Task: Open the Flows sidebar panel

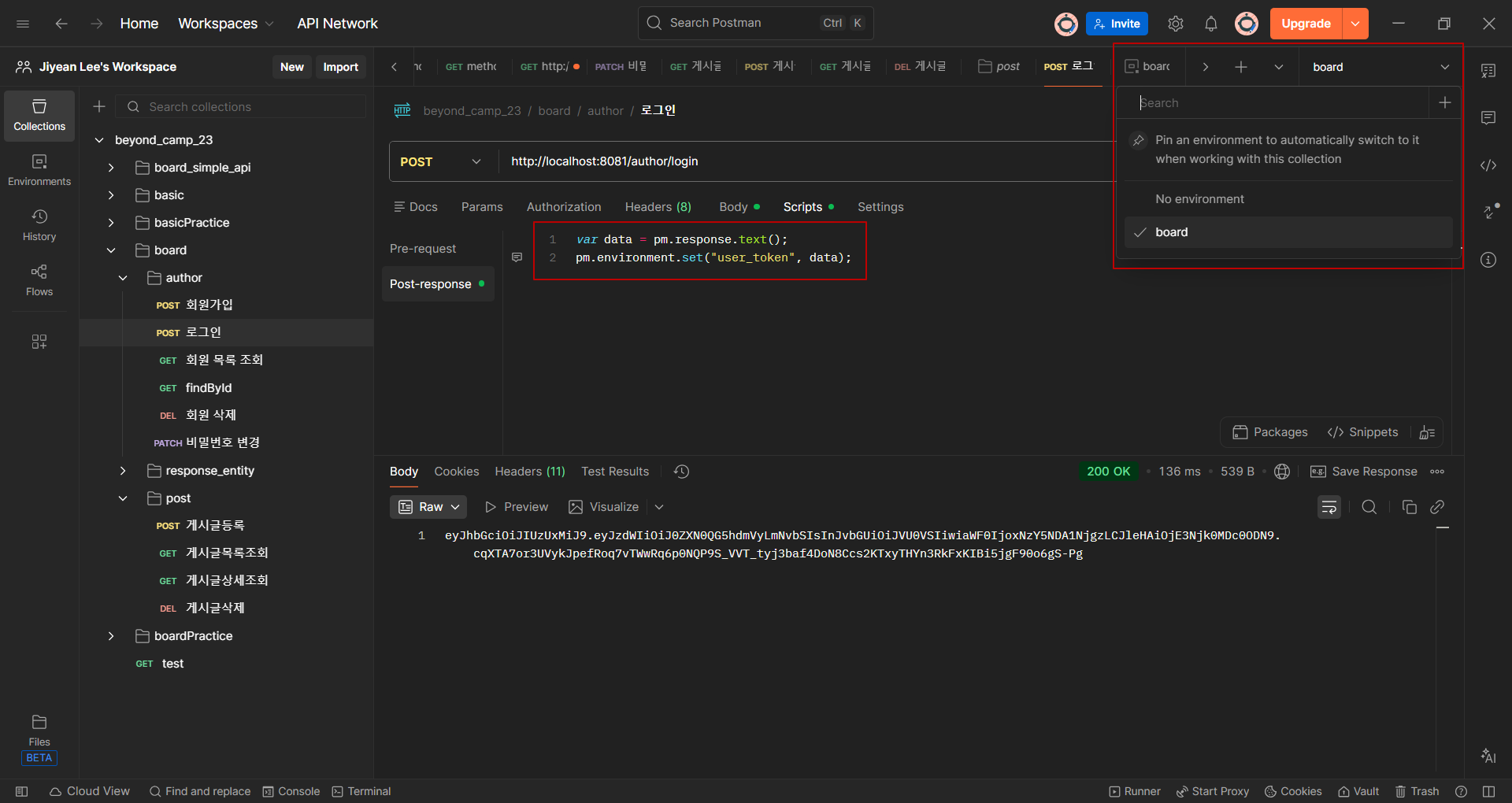Action: 39,280
